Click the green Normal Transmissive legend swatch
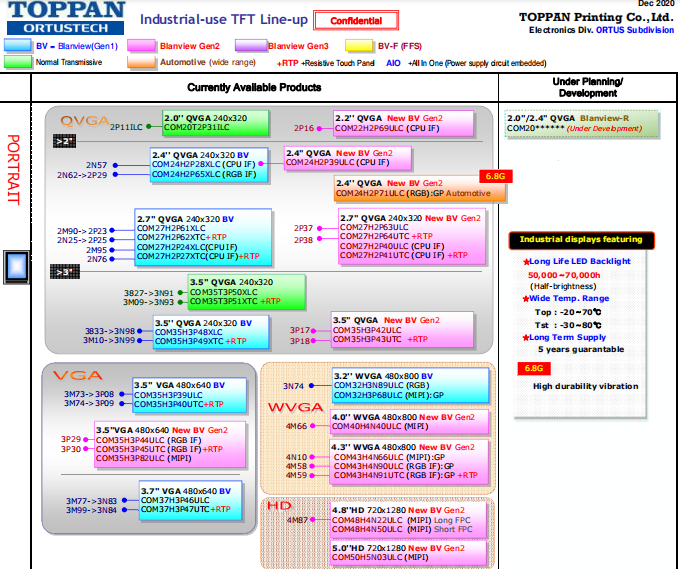 click(x=18, y=62)
